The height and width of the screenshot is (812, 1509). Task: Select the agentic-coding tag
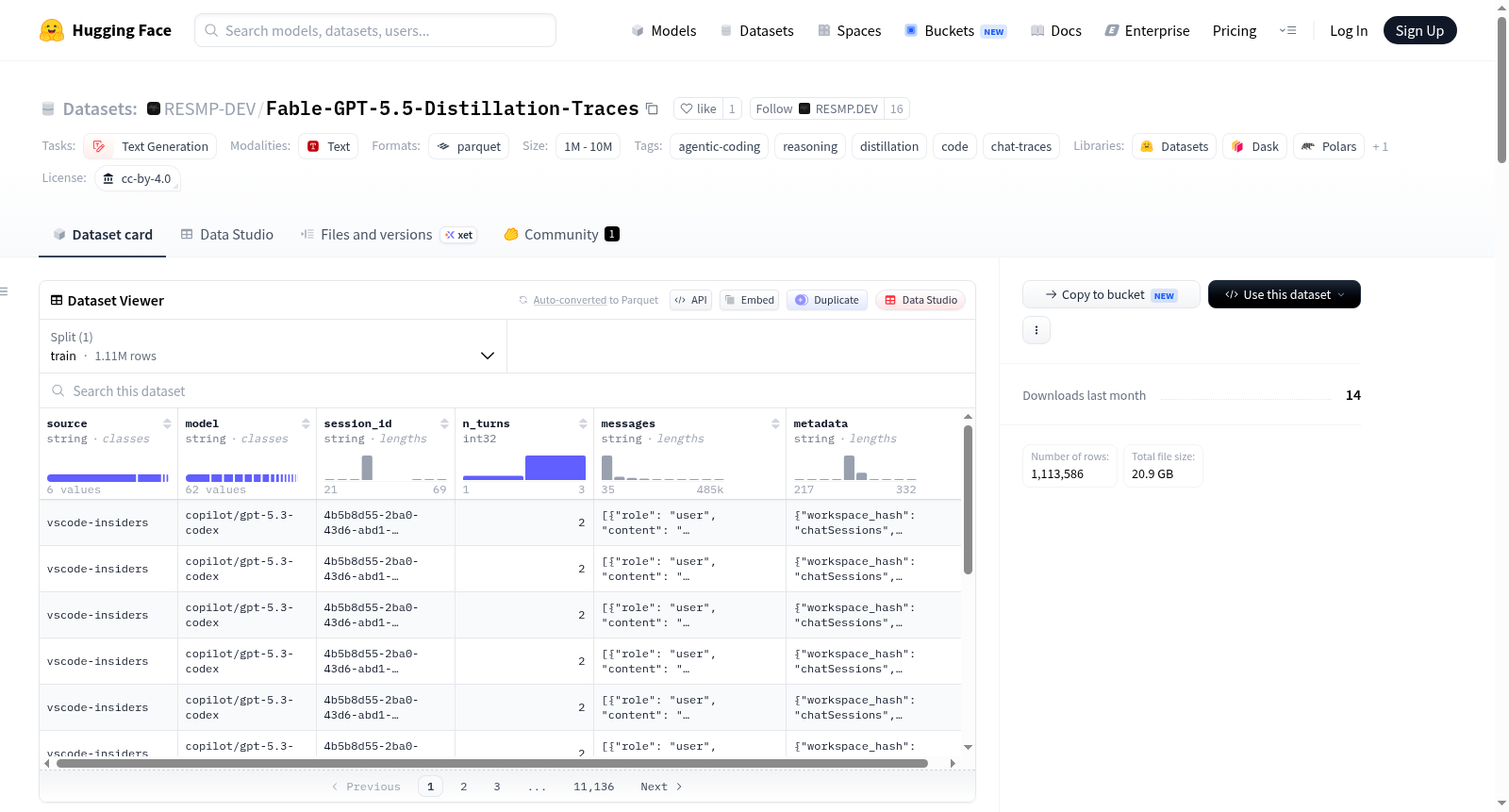point(719,146)
